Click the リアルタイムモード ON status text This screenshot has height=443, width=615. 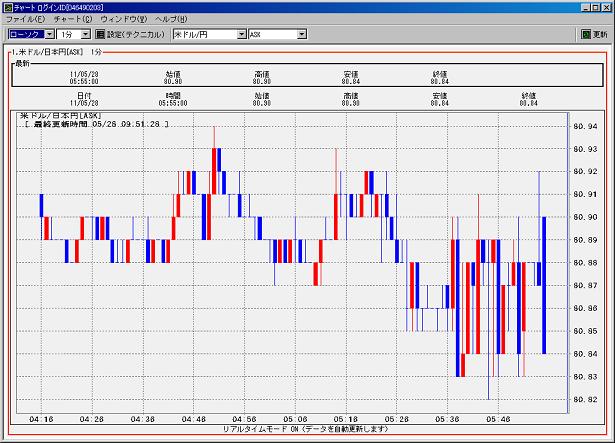(x=304, y=428)
